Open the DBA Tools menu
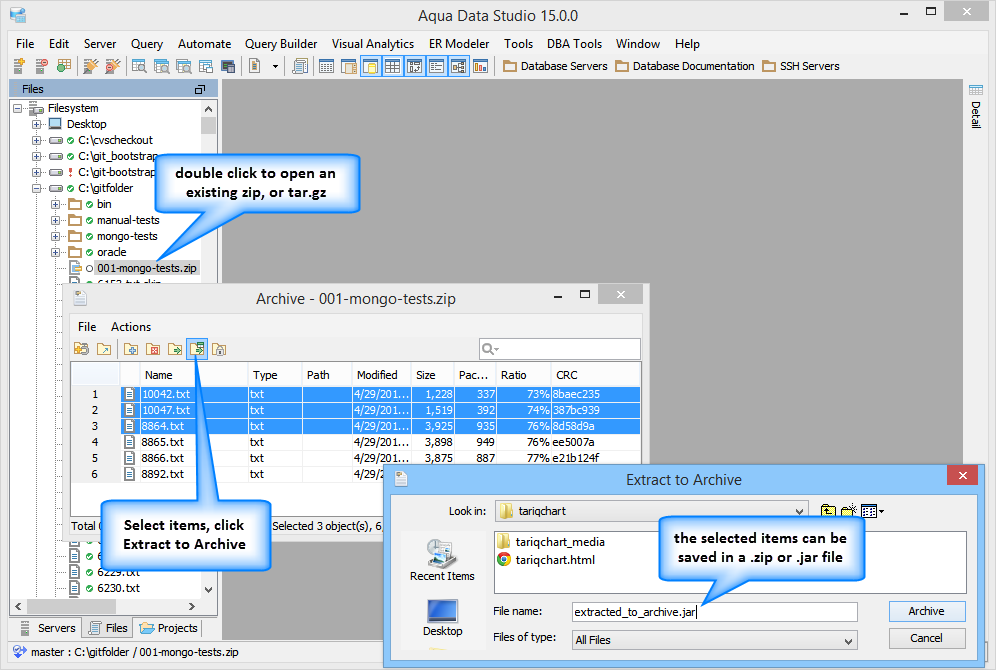This screenshot has height=670, width=996. click(x=574, y=44)
